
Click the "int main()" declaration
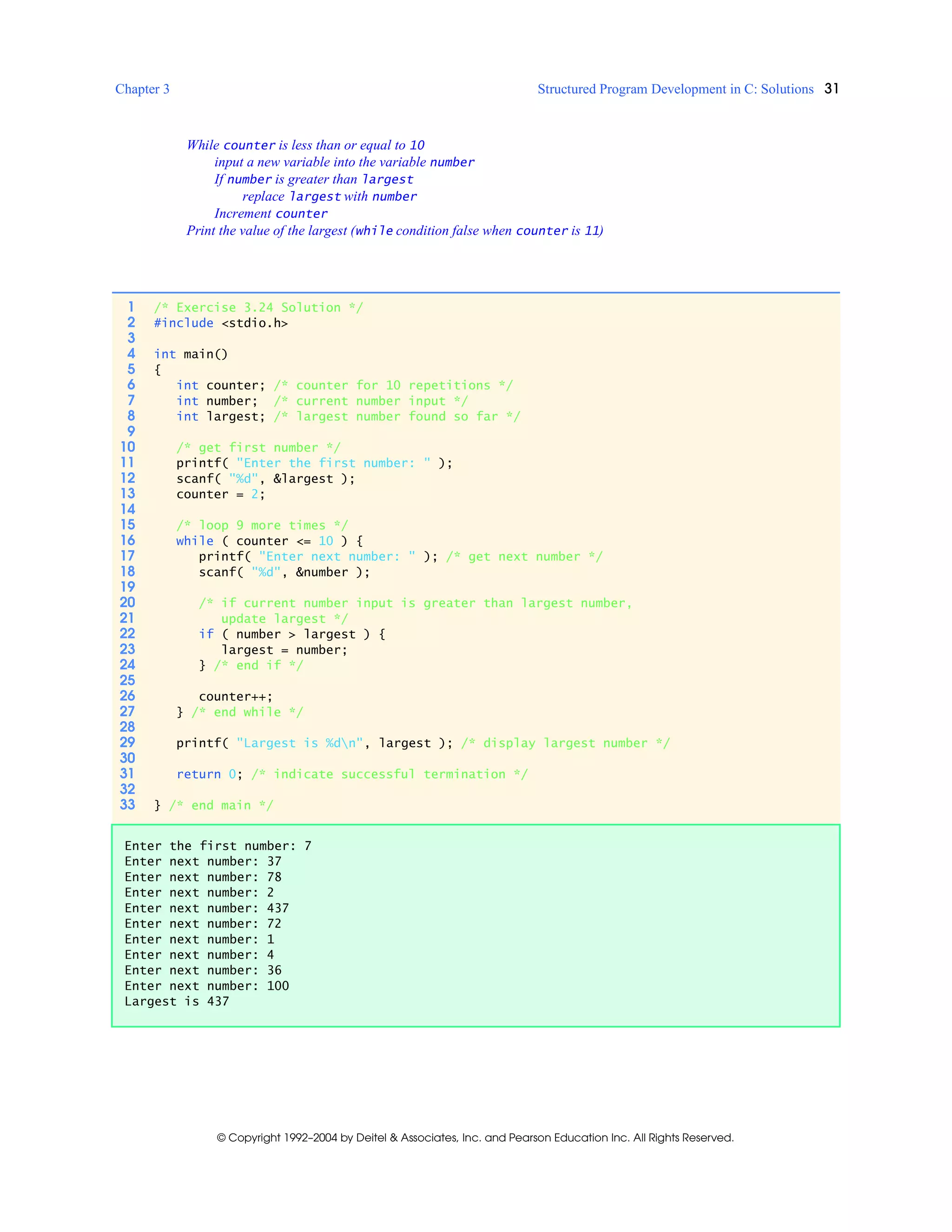(191, 354)
